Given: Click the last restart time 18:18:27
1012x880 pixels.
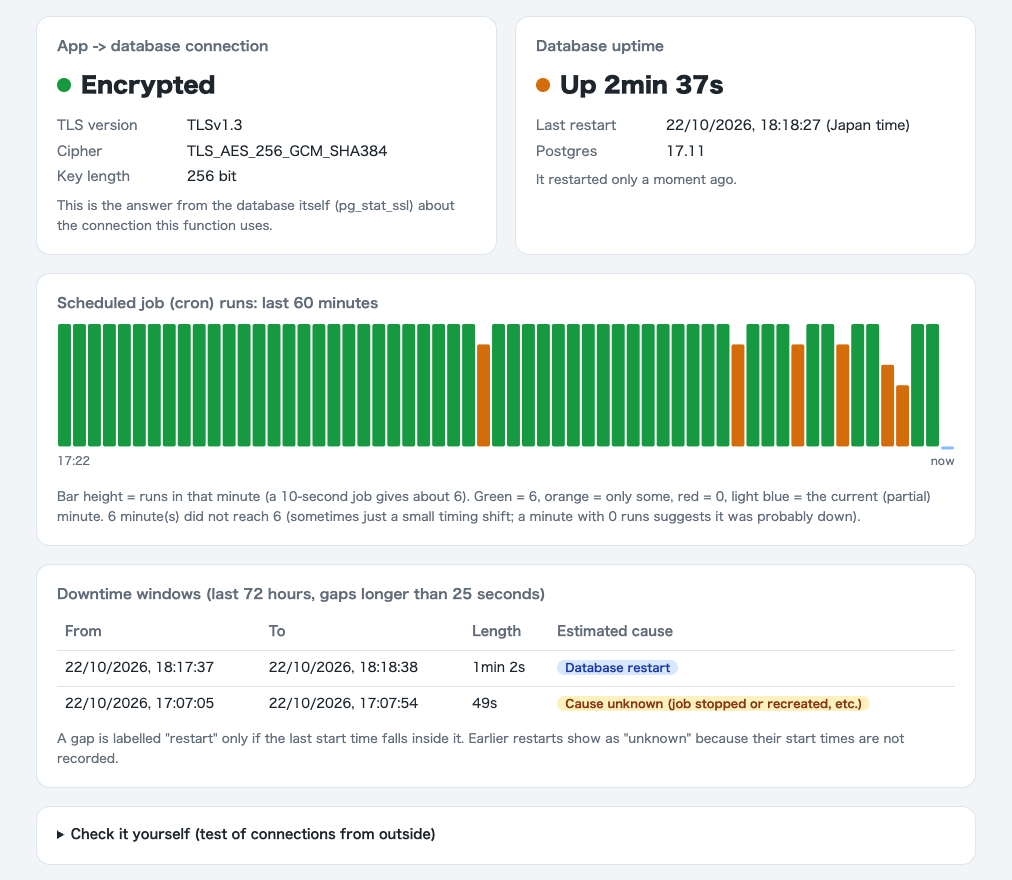Looking at the screenshot, I should [787, 125].
